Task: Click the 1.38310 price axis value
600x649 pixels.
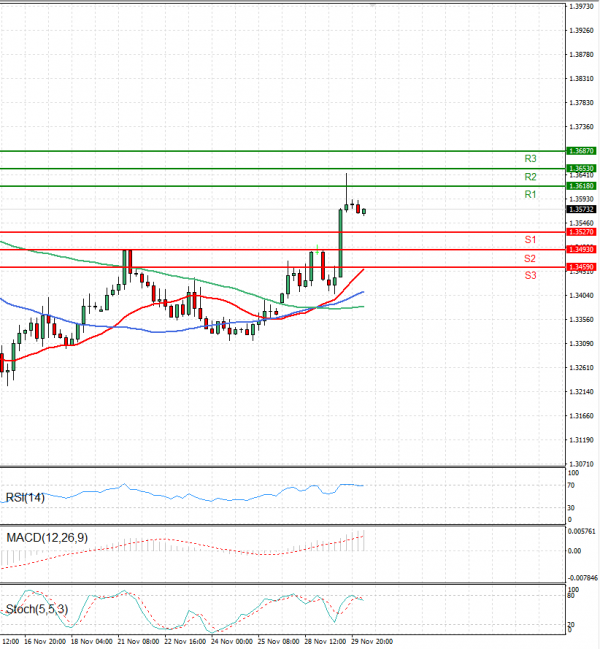Action: [x=581, y=79]
